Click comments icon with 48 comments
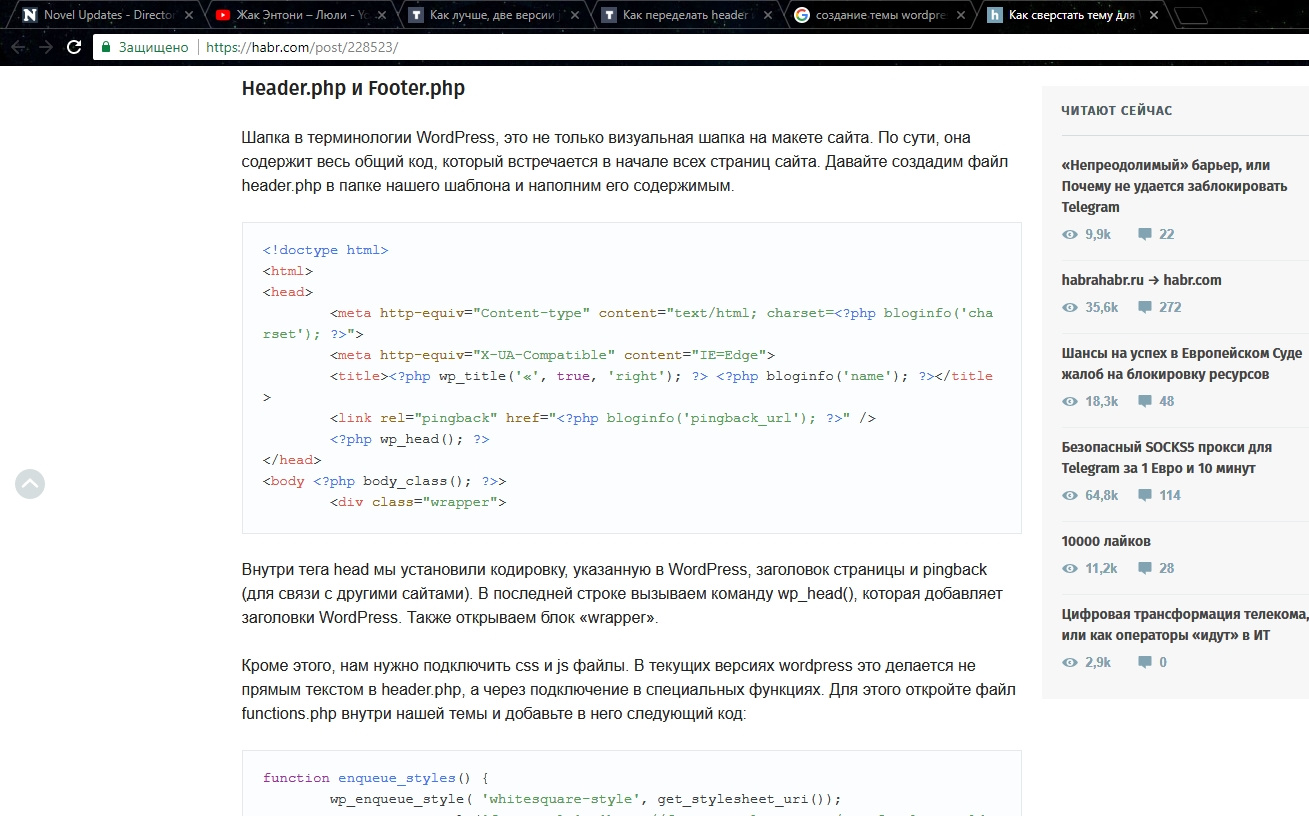Image resolution: width=1309 pixels, height=816 pixels. [1145, 401]
